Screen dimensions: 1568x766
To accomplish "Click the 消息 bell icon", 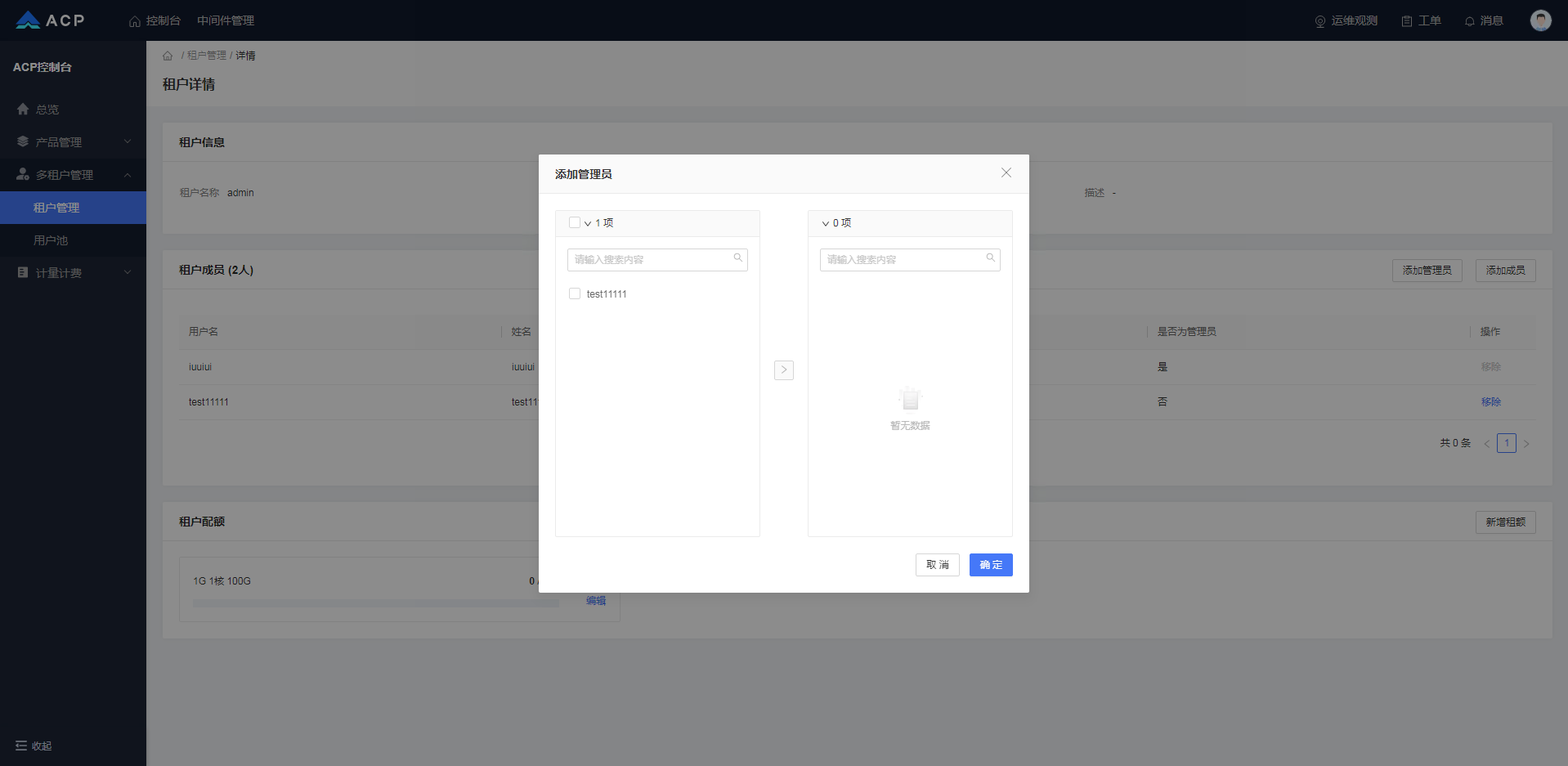I will point(1469,21).
